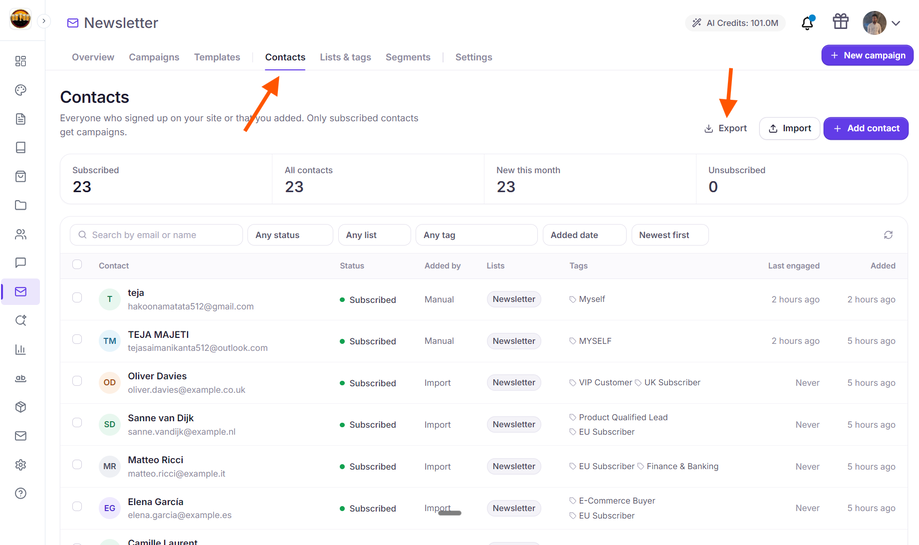Check the box for Sanne van Dijk
The width and height of the screenshot is (919, 545).
click(77, 423)
